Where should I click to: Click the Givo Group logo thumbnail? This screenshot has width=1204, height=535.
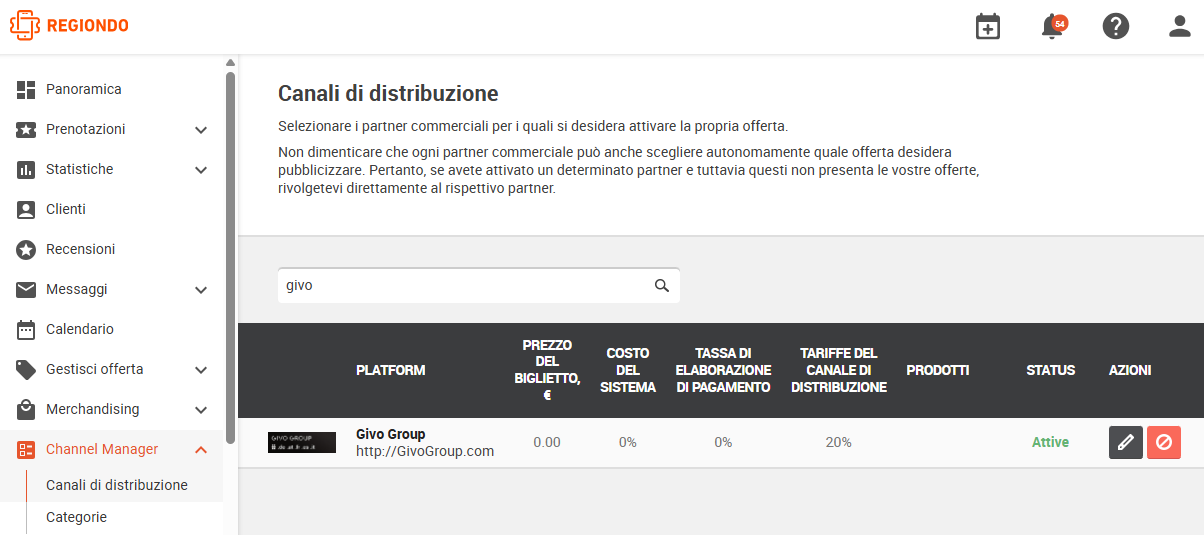(x=302, y=442)
